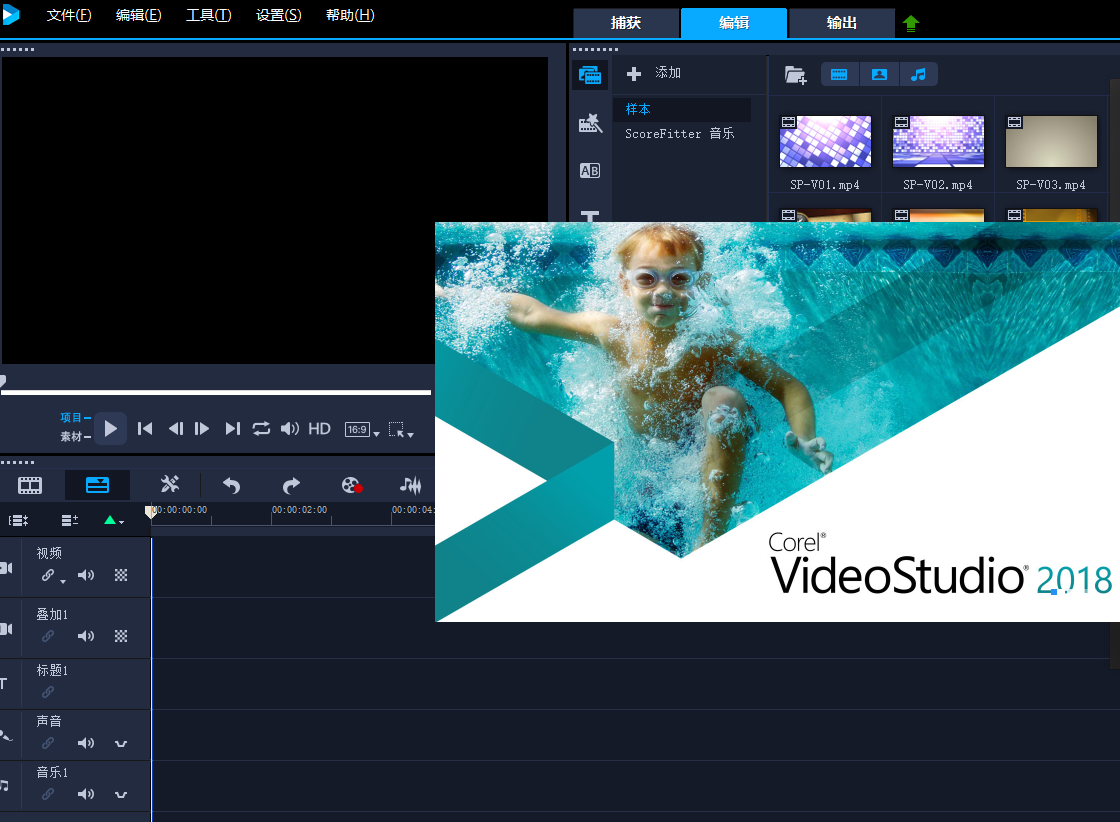The image size is (1120, 822).
Task: Toggle showing photos in the library
Action: [879, 74]
